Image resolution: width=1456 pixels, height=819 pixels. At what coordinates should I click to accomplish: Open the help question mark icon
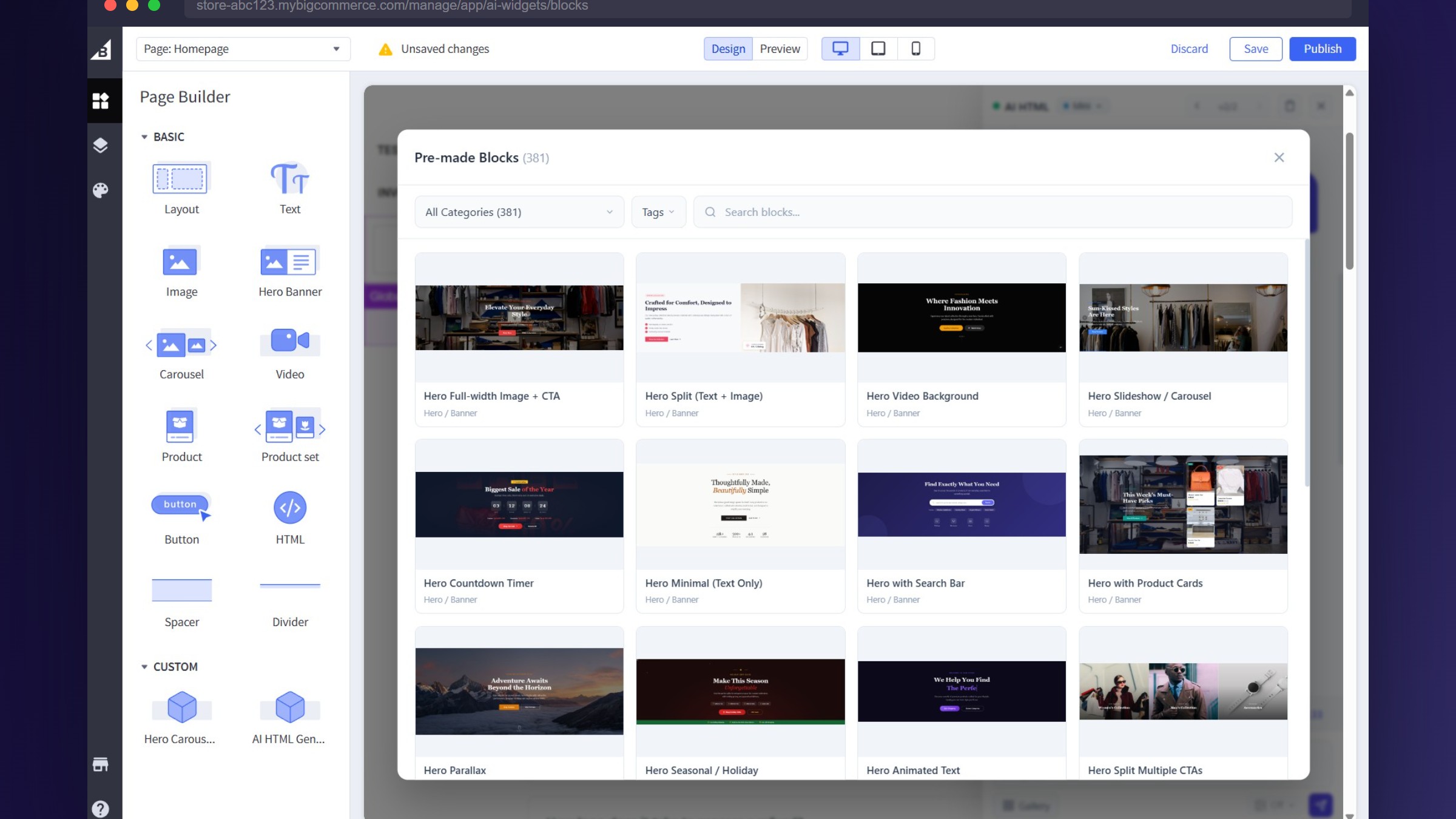click(x=101, y=809)
